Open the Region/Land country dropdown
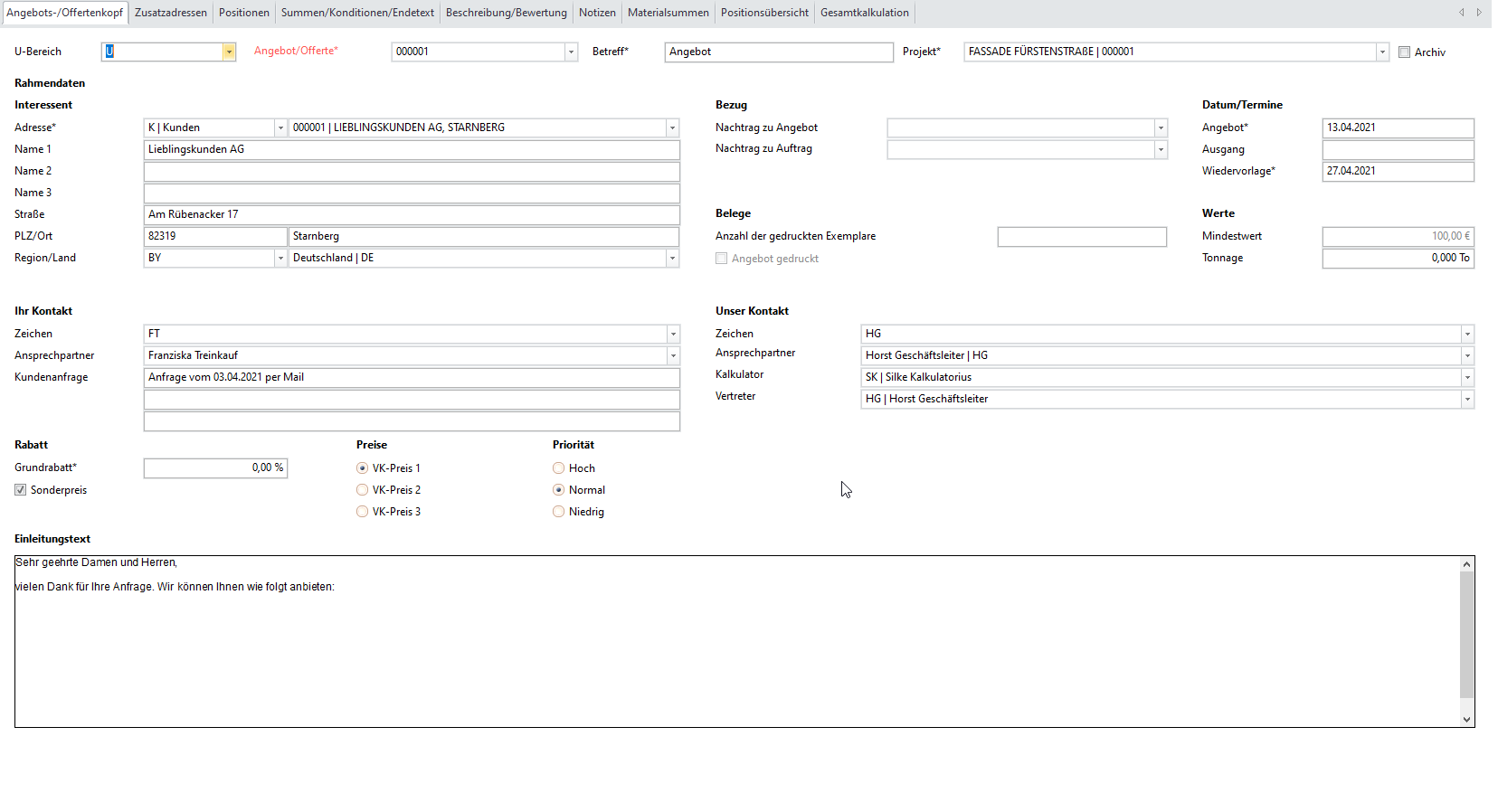1498x812 pixels. pos(672,259)
